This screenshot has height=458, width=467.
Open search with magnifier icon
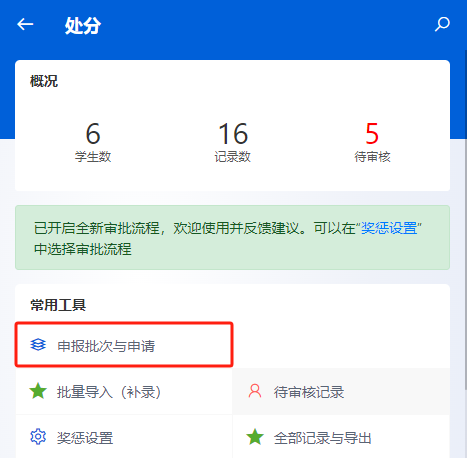click(442, 24)
